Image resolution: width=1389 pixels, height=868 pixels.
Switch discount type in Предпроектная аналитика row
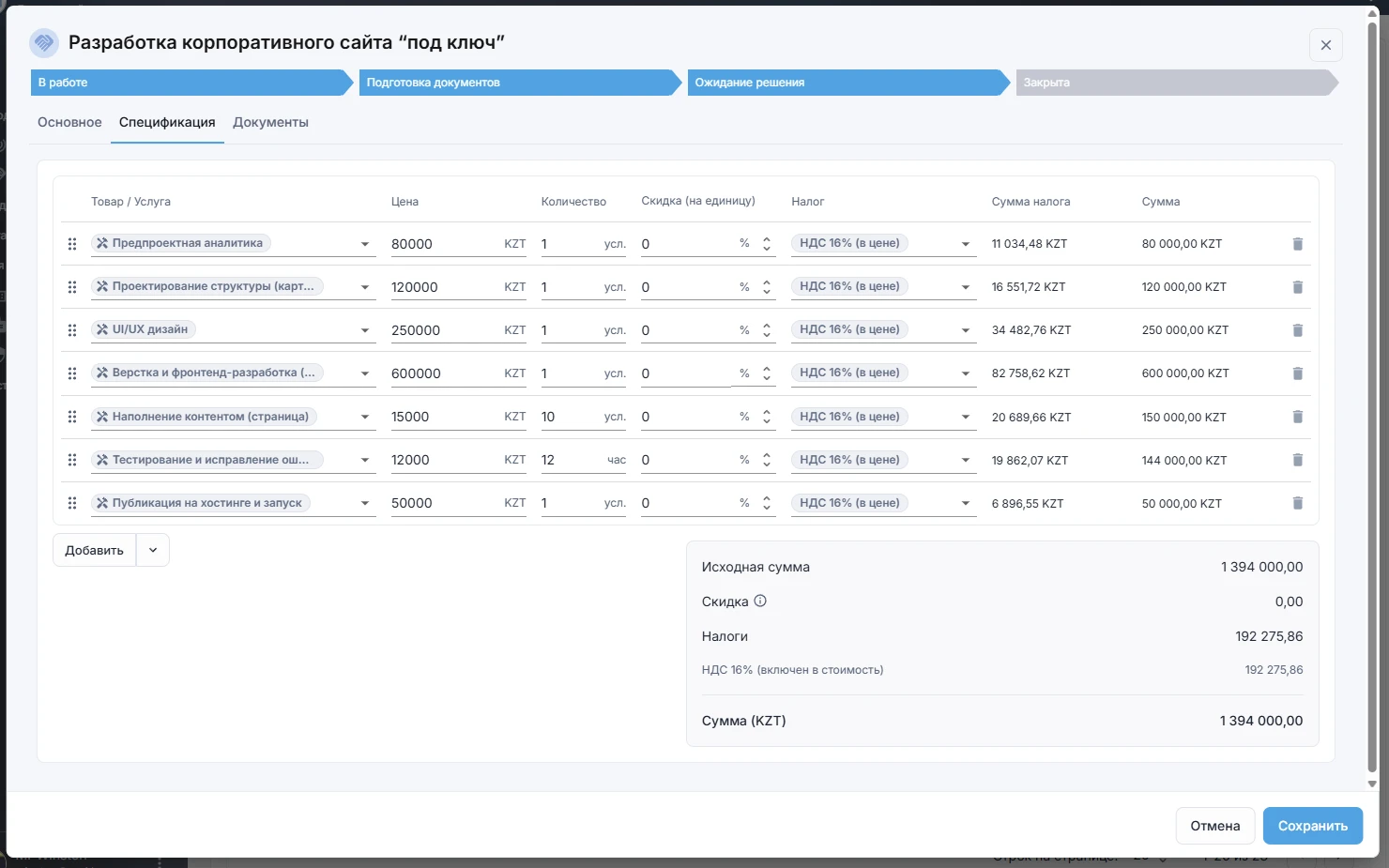[766, 244]
